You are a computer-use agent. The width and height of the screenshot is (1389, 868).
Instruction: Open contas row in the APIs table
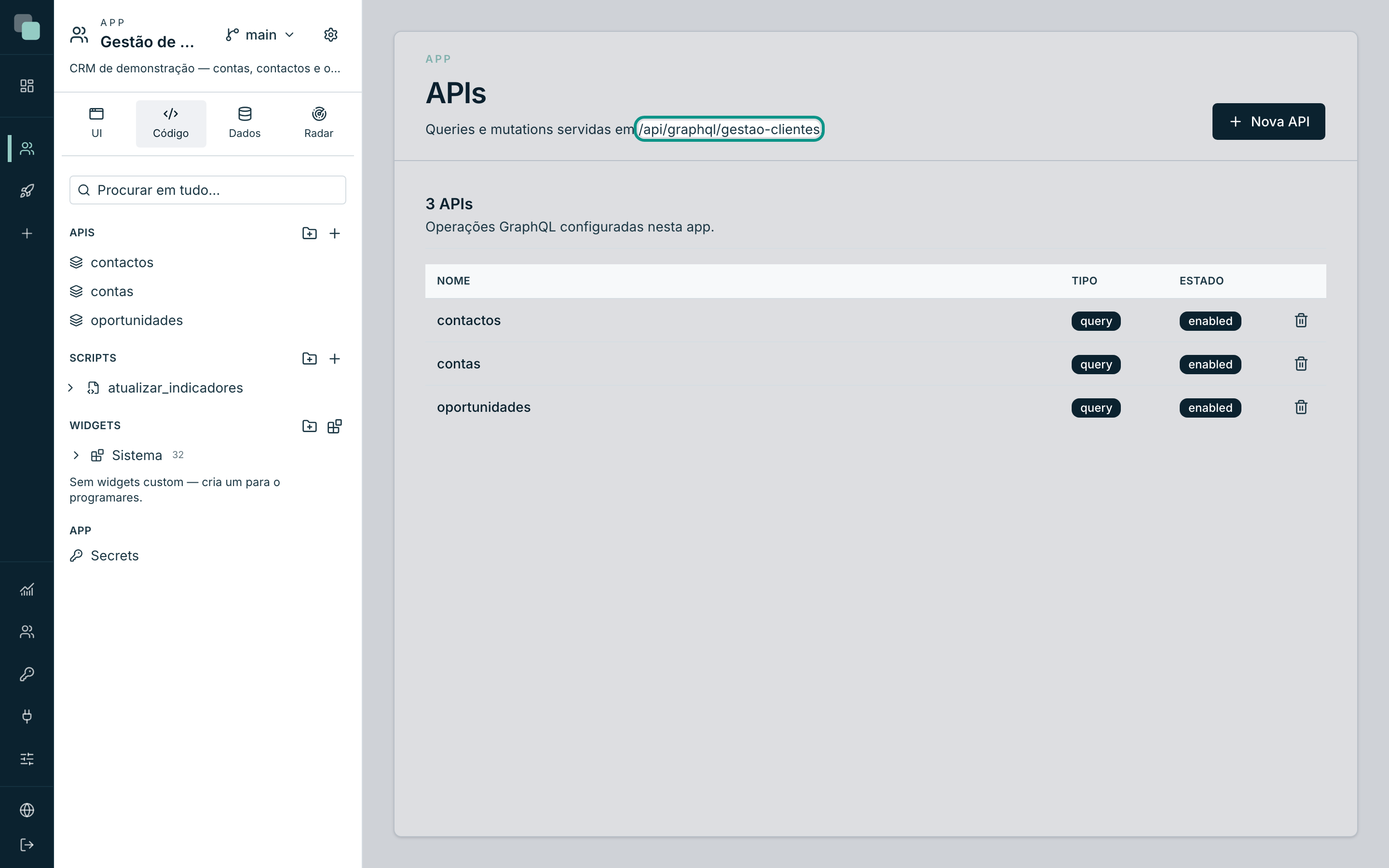[875, 364]
